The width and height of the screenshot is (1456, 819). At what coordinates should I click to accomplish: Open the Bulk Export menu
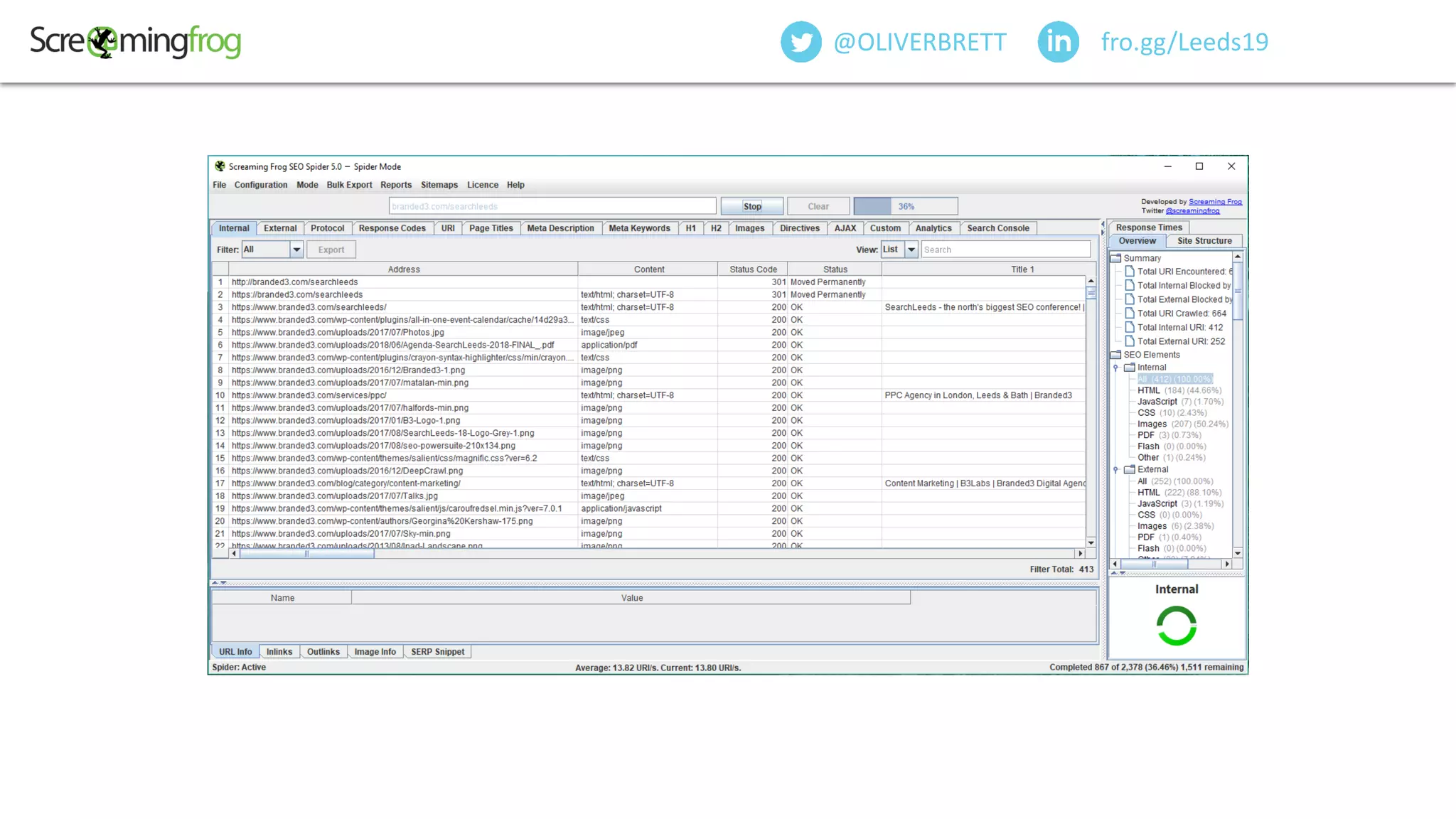point(349,185)
